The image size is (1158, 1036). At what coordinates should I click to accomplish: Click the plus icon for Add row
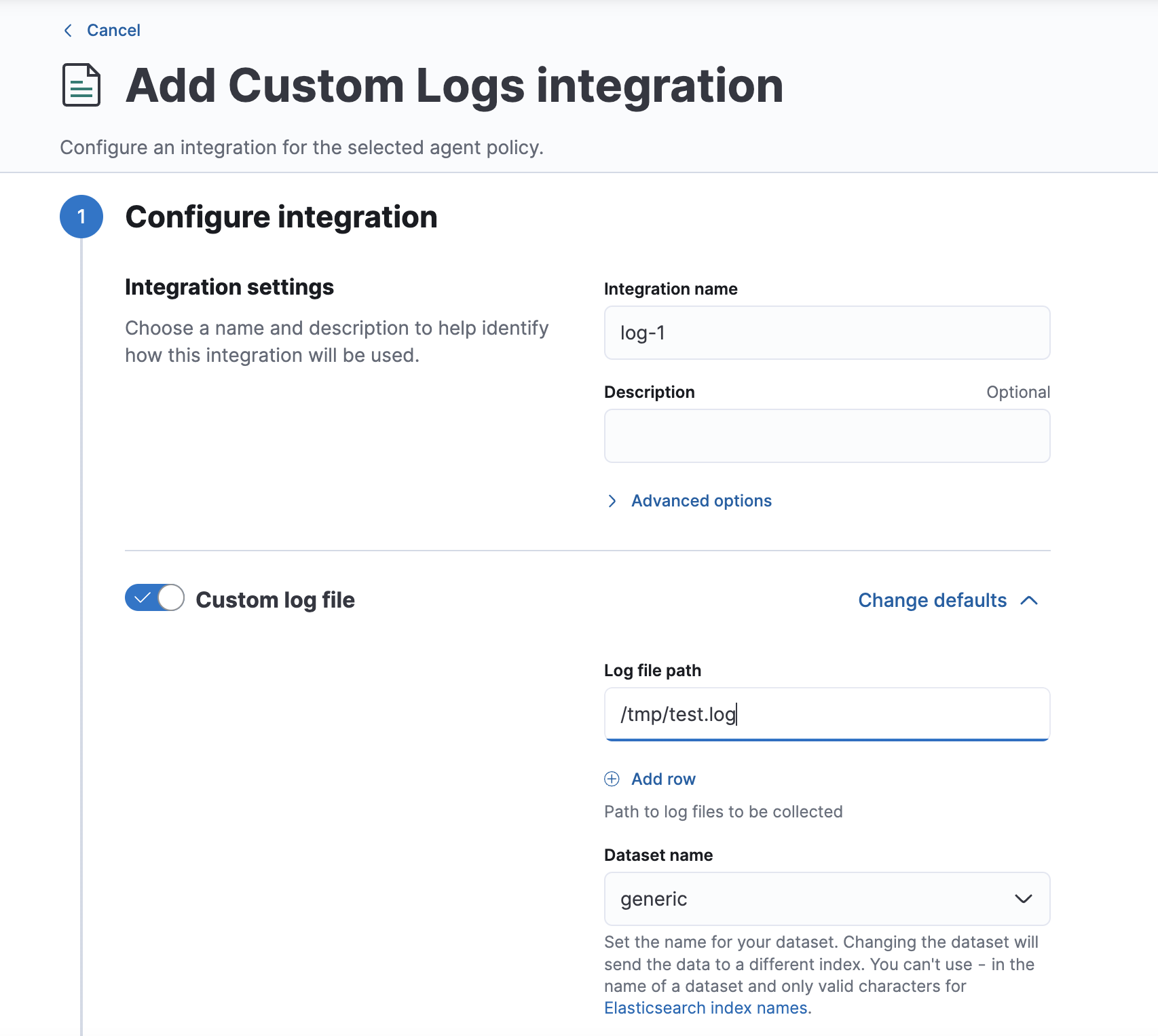pos(612,779)
